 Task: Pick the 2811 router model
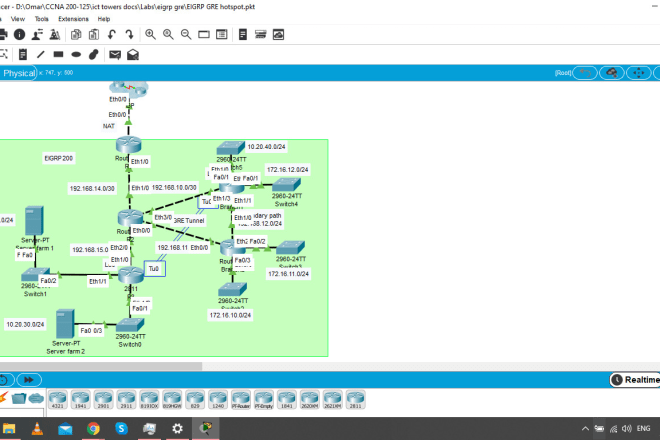pyautogui.click(x=355, y=400)
